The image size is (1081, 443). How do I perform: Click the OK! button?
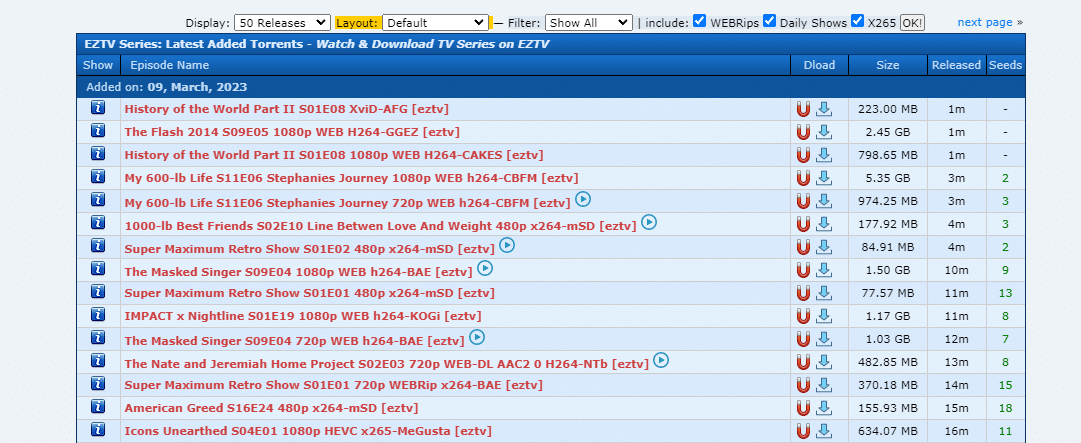coord(912,23)
